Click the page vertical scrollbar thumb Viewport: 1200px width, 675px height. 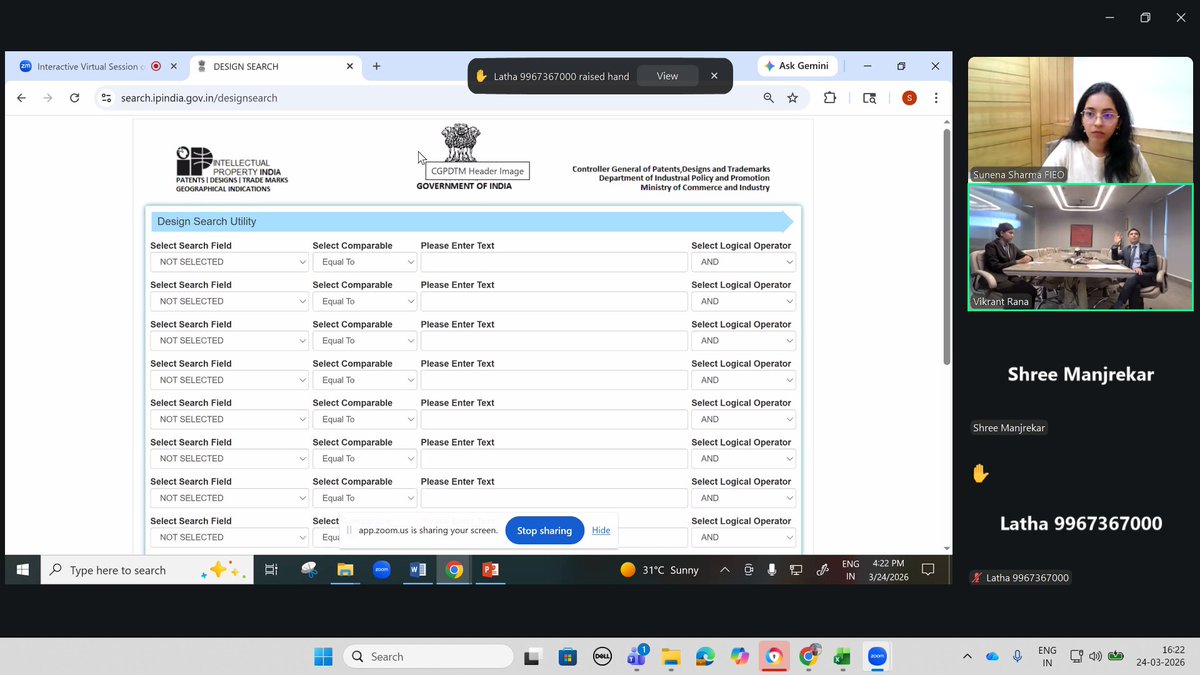(x=946, y=245)
